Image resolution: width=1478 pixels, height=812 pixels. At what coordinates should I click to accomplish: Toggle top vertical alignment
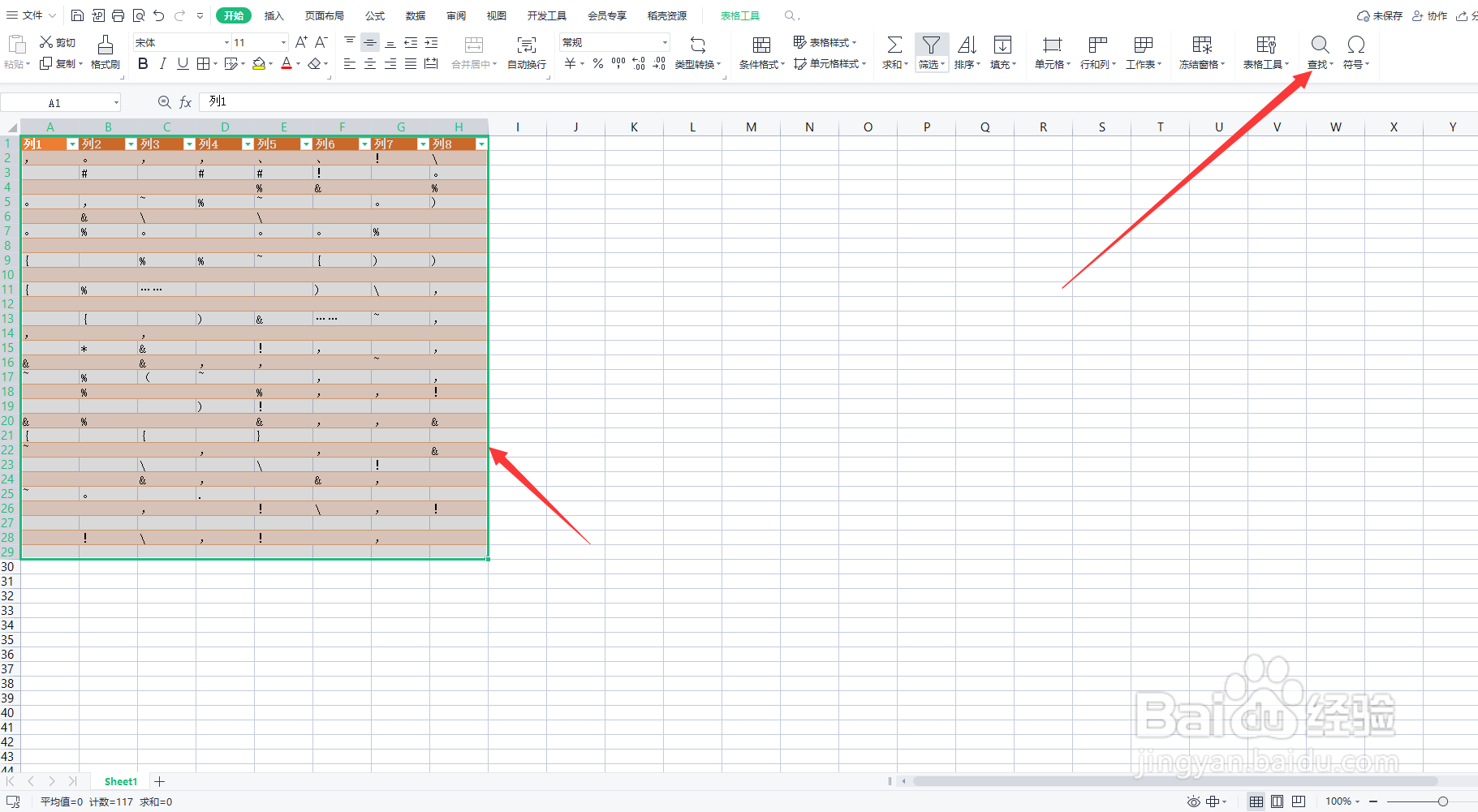click(x=350, y=42)
